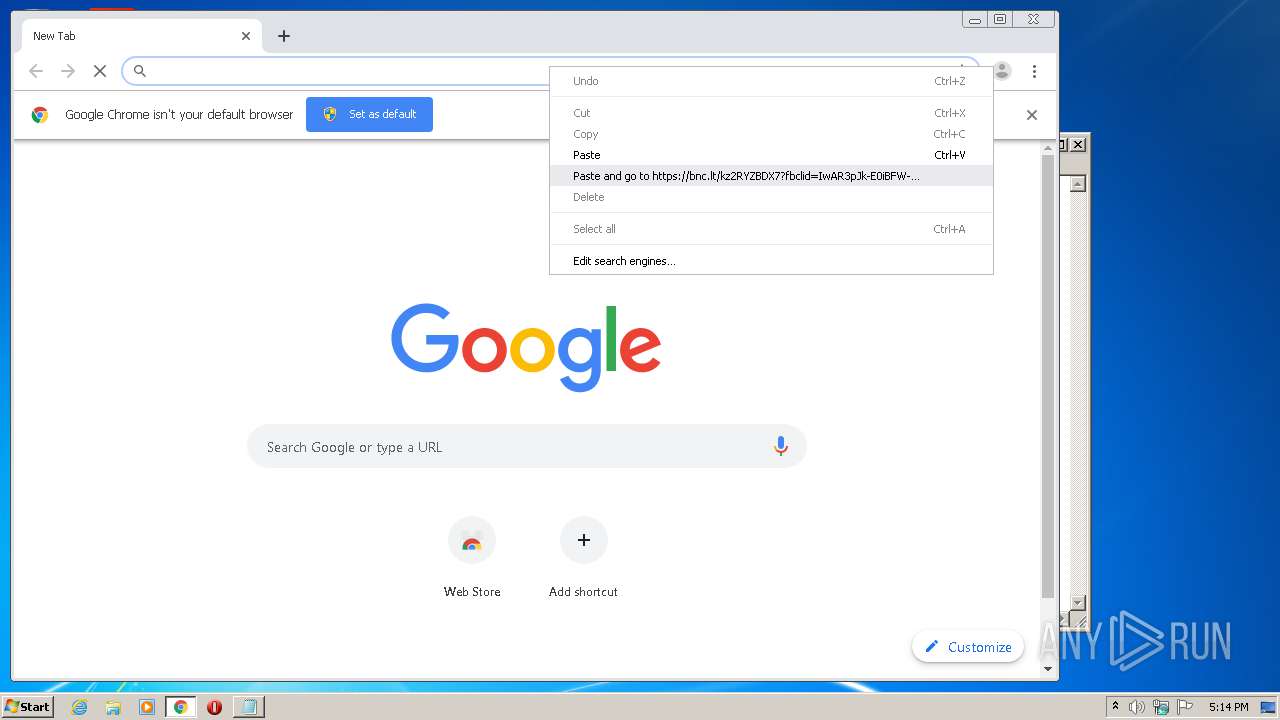The image size is (1280, 720).
Task: Open the Chrome three-dot menu
Action: coord(1034,71)
